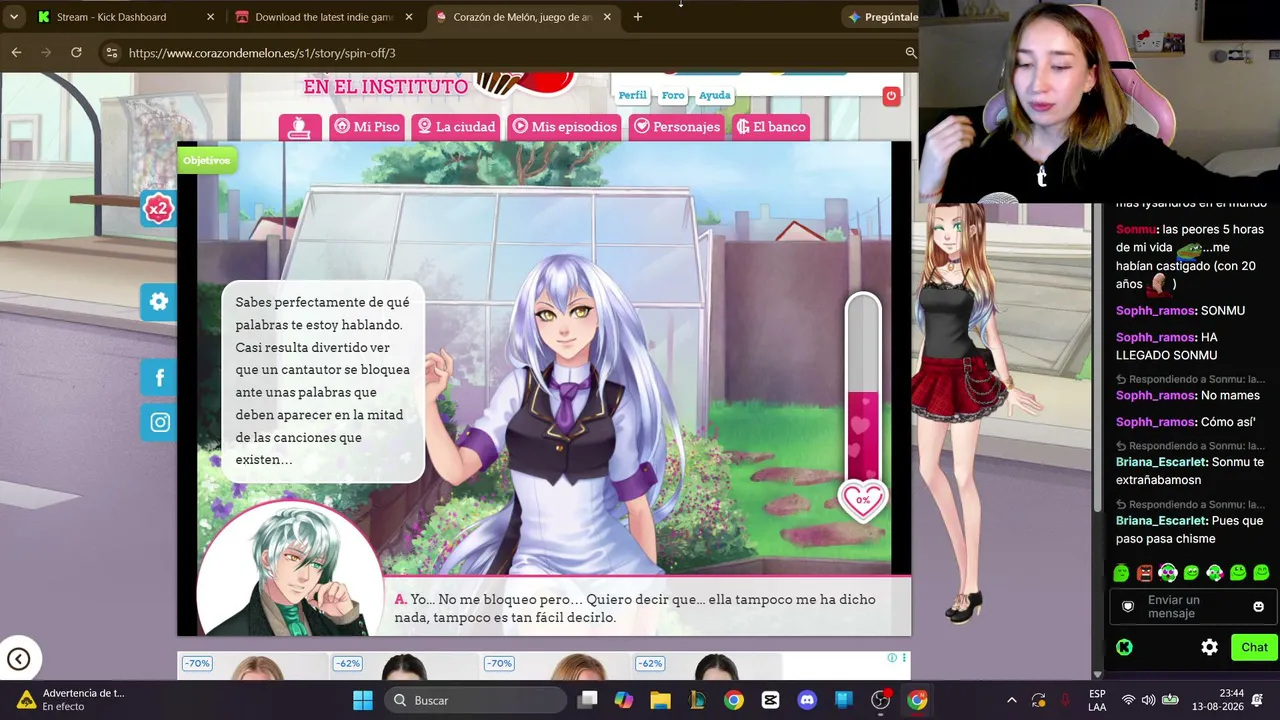Open La ciudad menu
The height and width of the screenshot is (720, 1280).
(x=456, y=127)
